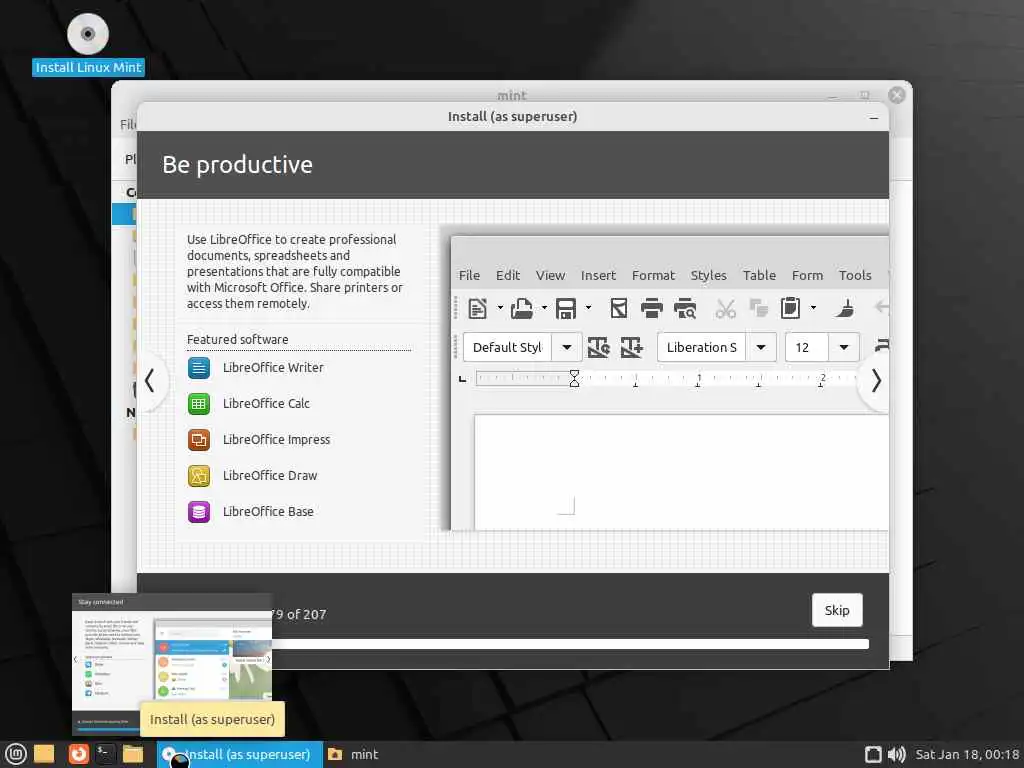The width and height of the screenshot is (1024, 768).
Task: Click the "Be productive" slide title
Action: point(237,165)
